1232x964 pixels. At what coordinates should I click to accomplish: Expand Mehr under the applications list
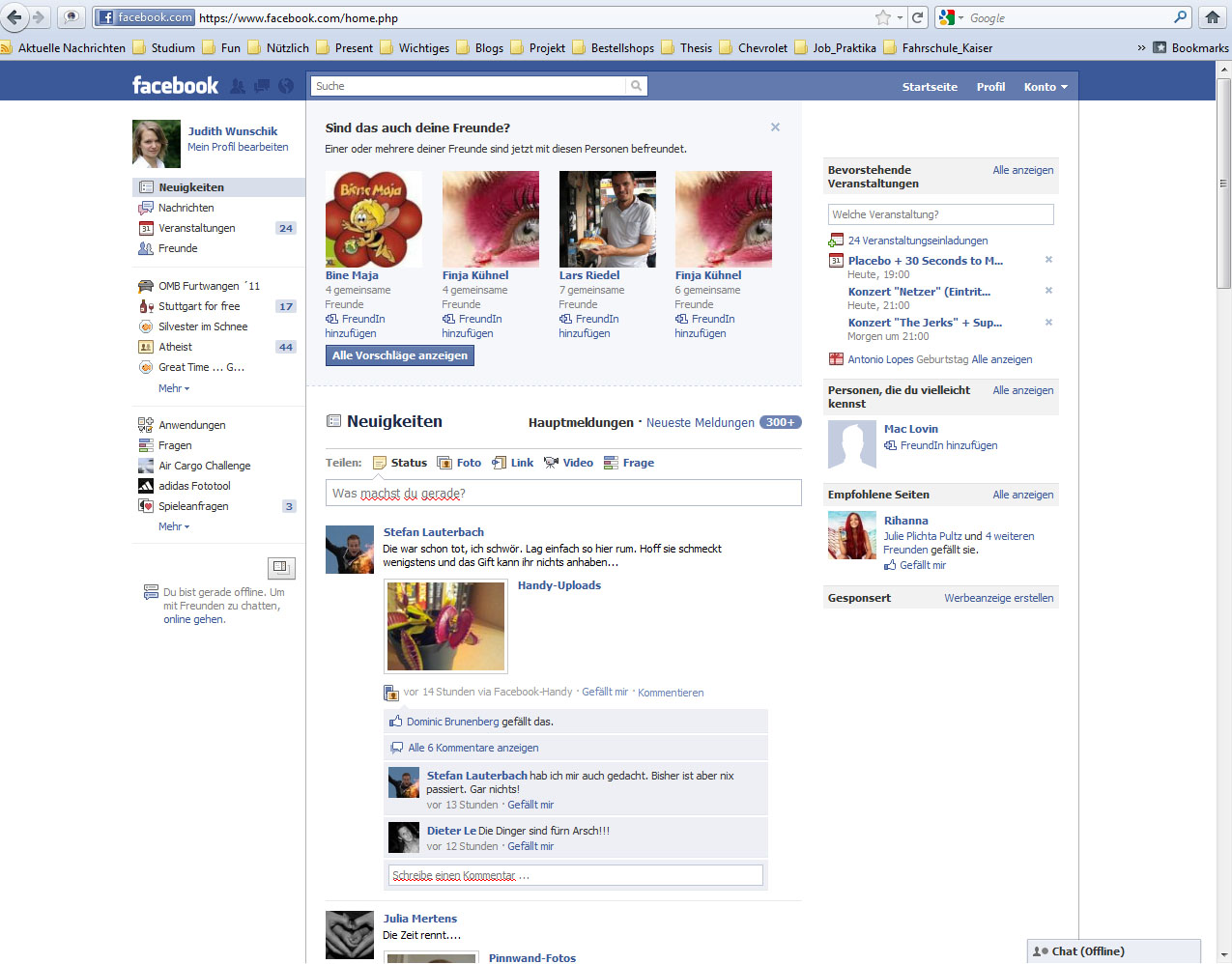(x=174, y=526)
